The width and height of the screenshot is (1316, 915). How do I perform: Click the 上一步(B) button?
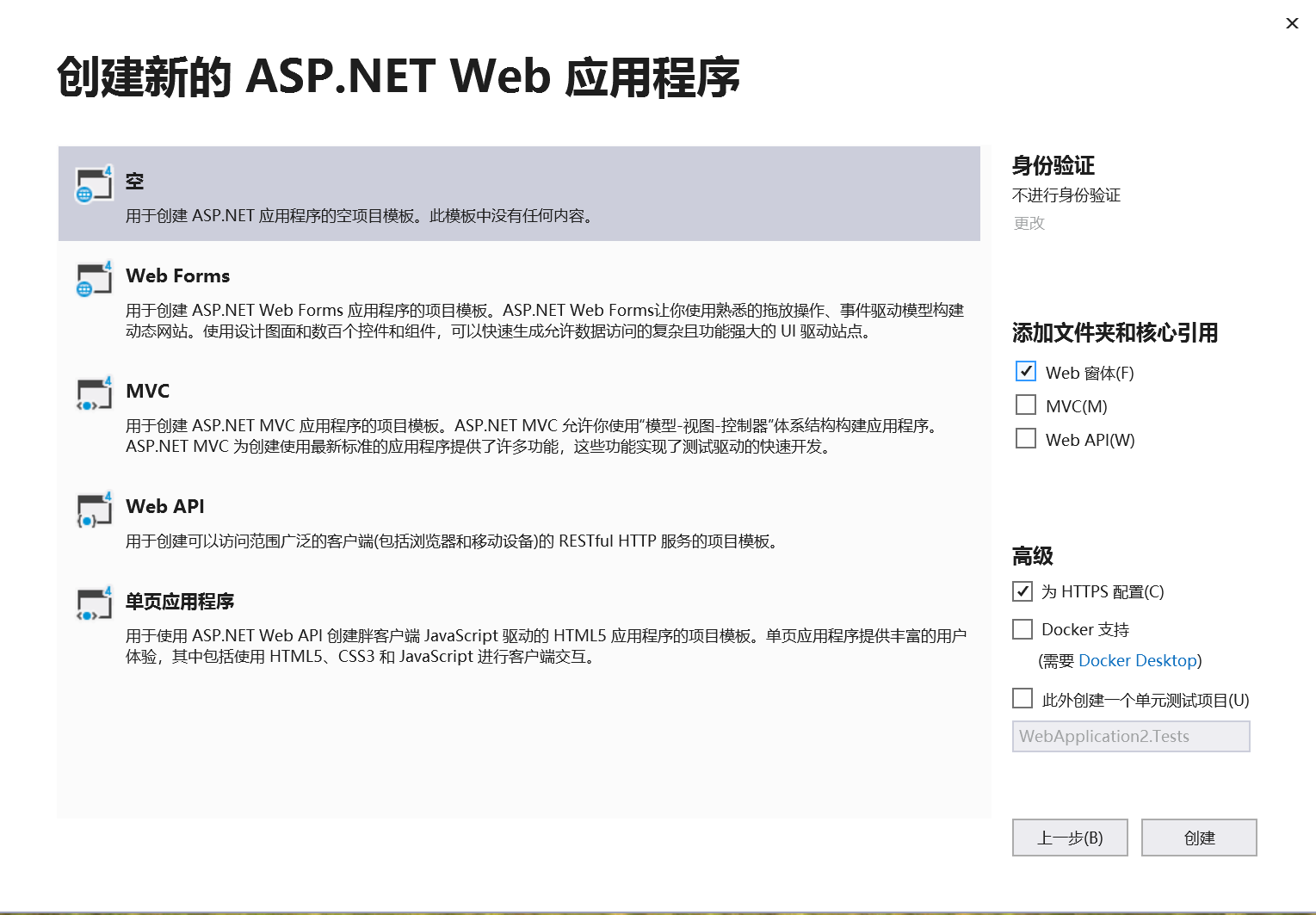(1070, 837)
